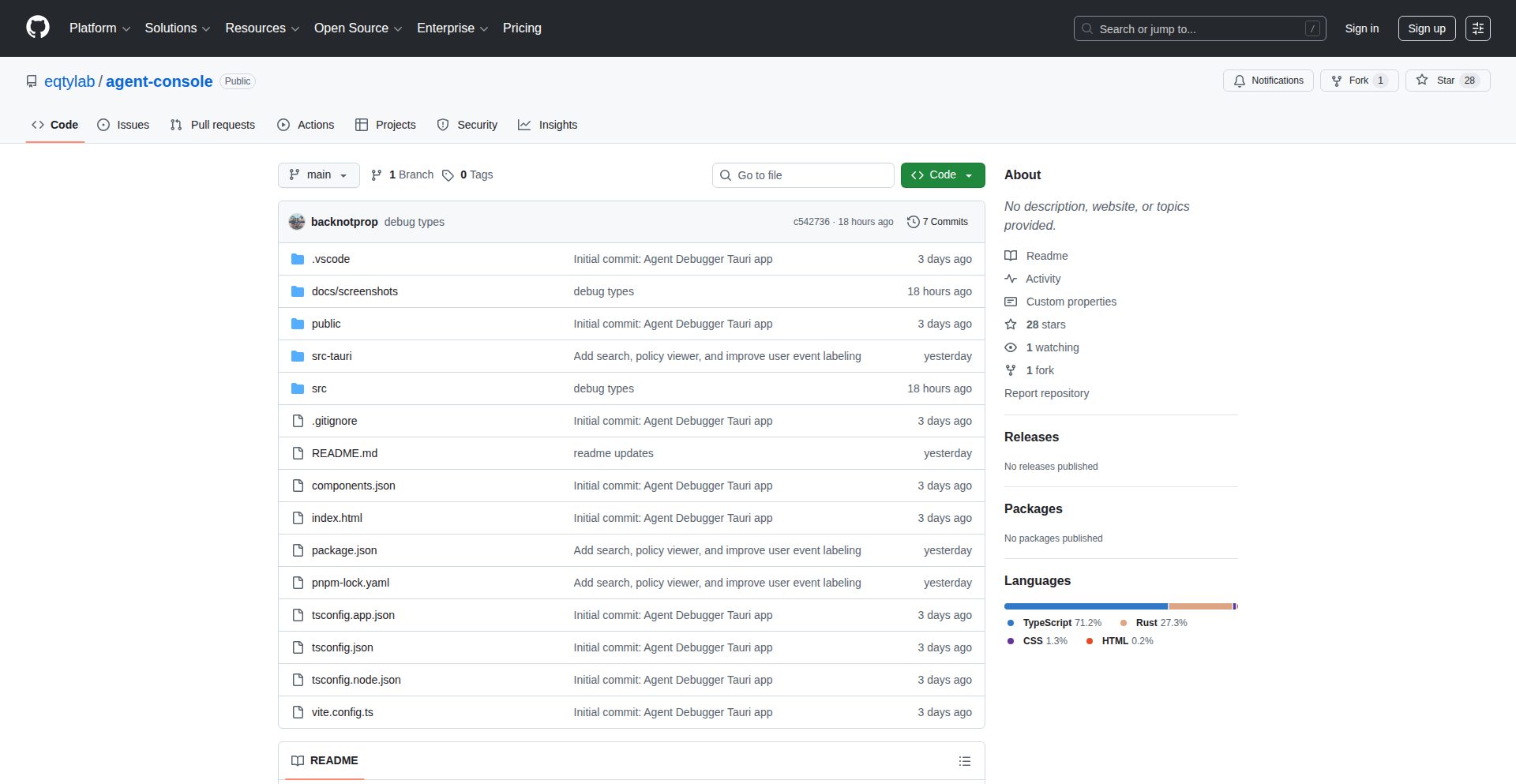Switch to the Issues tab
The height and width of the screenshot is (784, 1516).
(123, 125)
